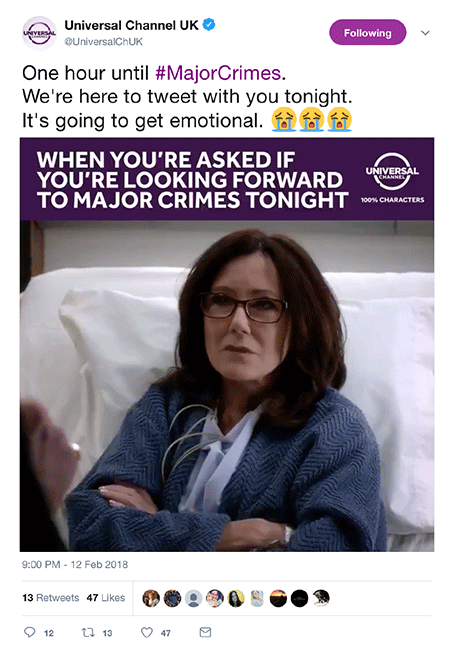Expand tweet options chevron menu
This screenshot has width=455, height=655.
tap(425, 33)
